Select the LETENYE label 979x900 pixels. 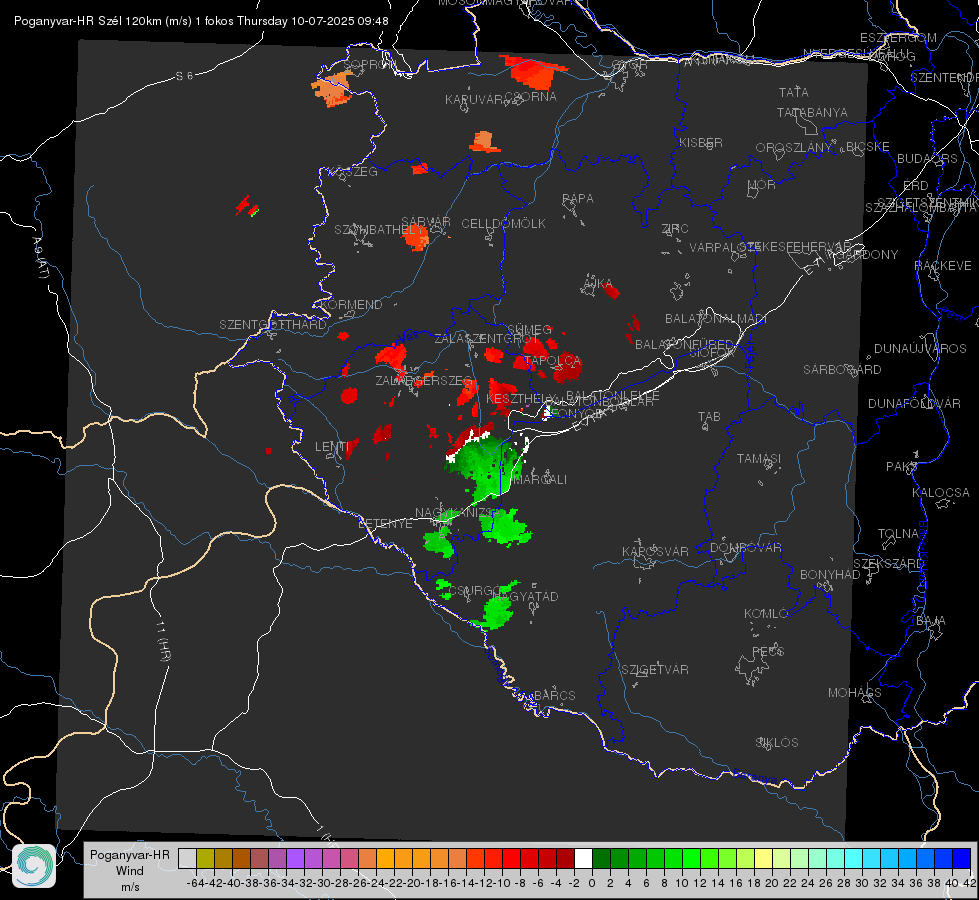click(x=385, y=524)
